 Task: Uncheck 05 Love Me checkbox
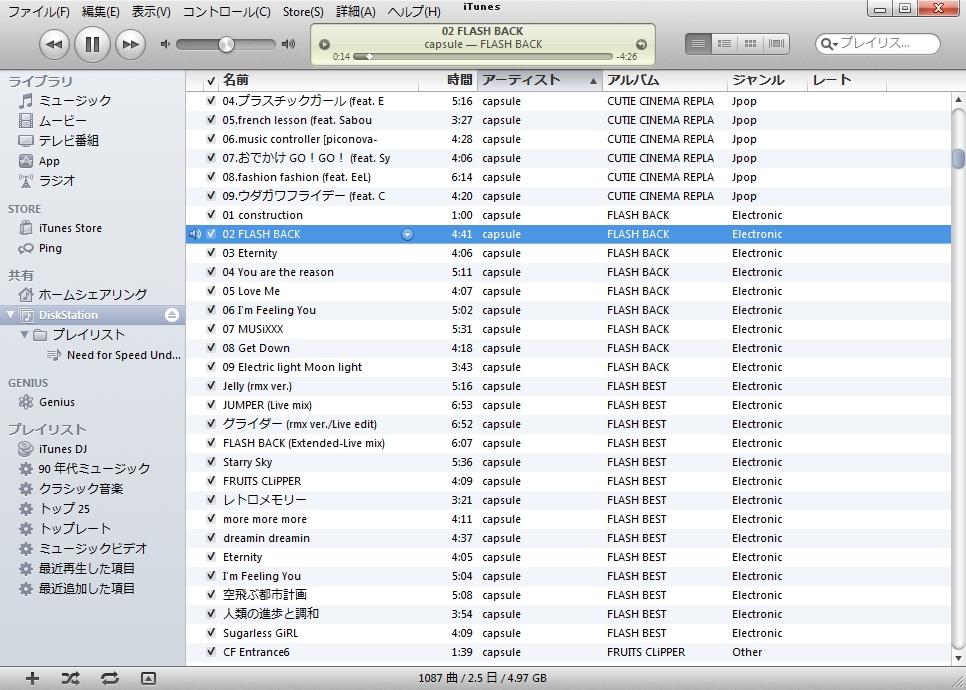[211, 291]
